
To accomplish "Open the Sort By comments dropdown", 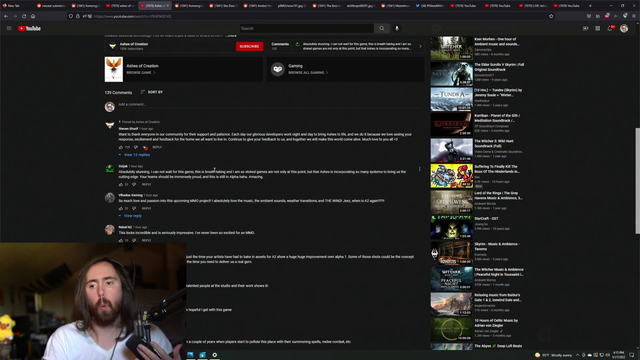I will click(x=151, y=92).
